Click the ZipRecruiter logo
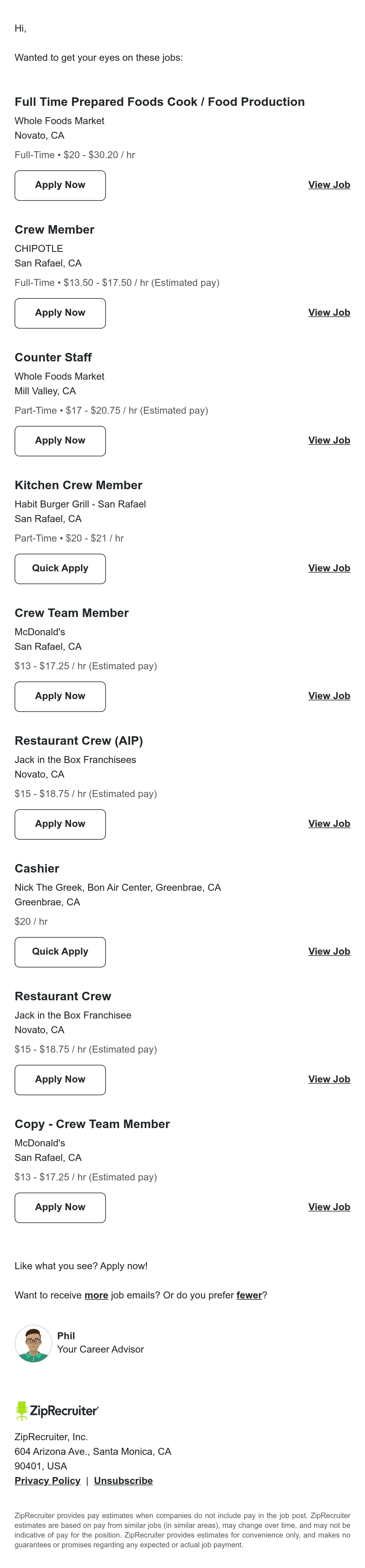 tap(57, 1410)
